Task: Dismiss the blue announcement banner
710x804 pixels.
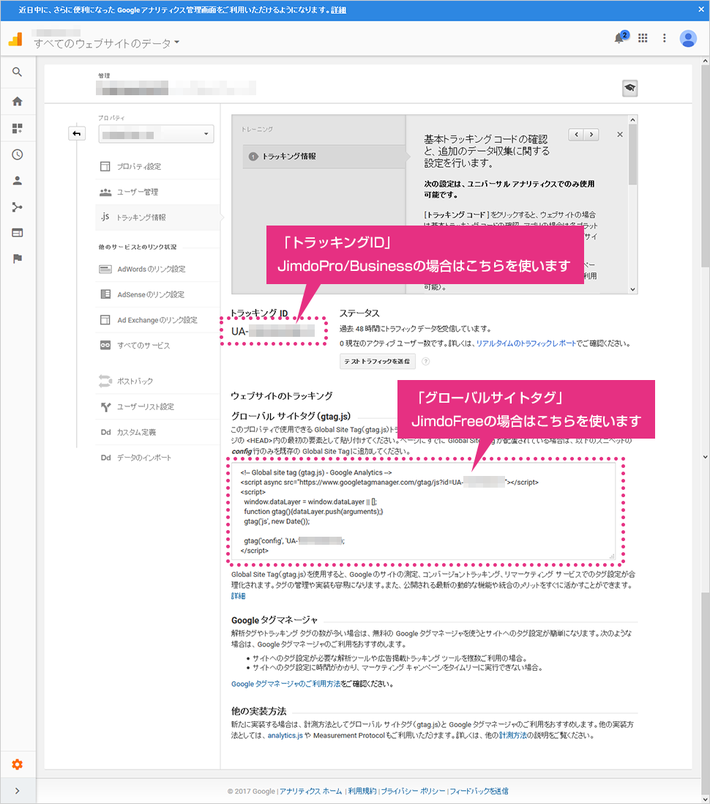Action: (701, 10)
